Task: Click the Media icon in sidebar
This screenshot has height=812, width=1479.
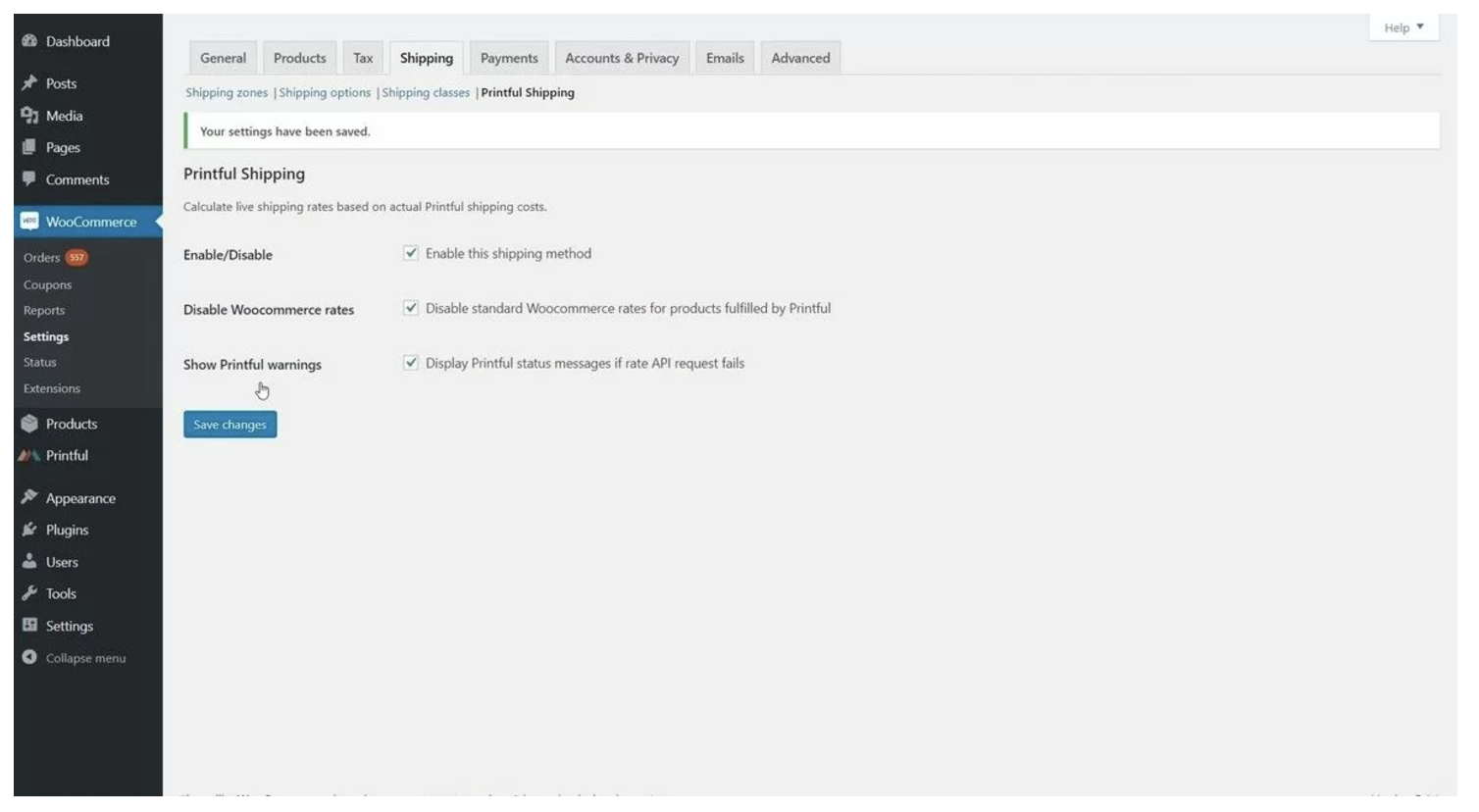Action: [29, 116]
